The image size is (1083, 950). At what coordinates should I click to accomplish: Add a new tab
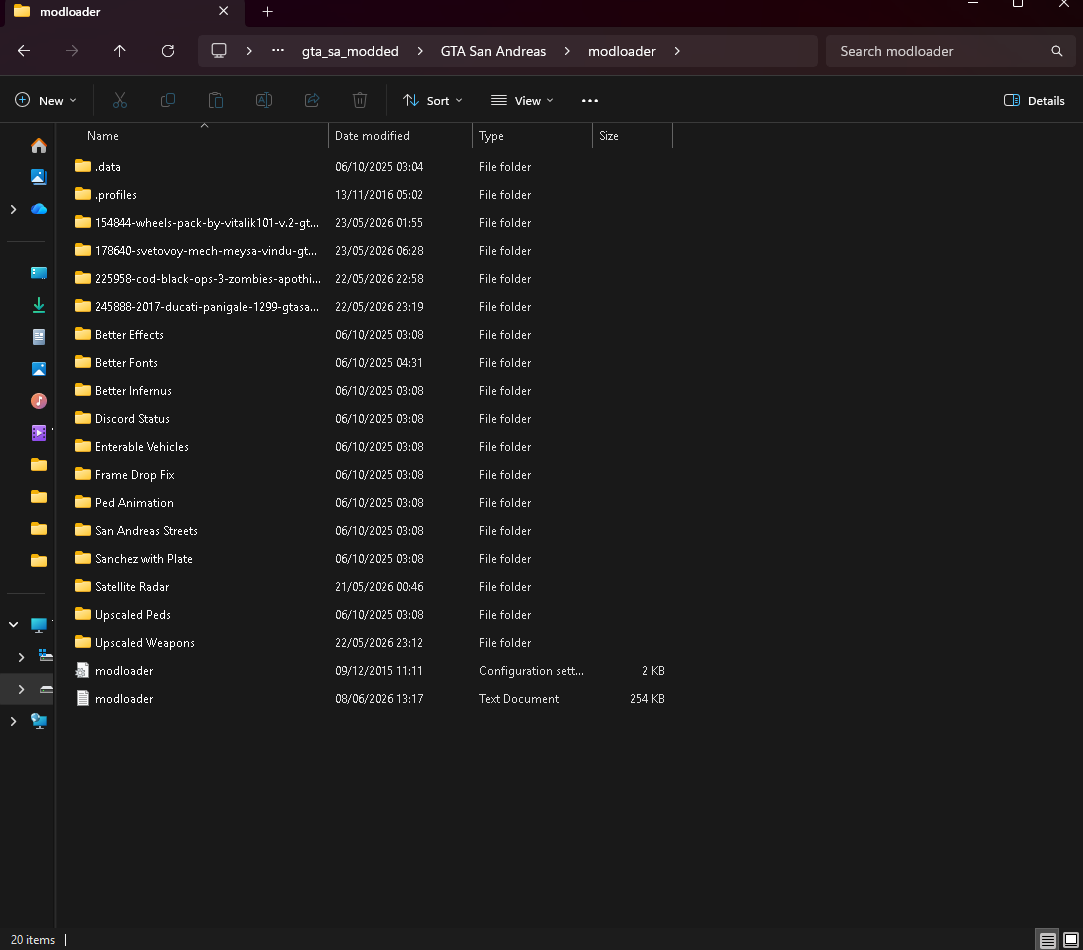267,12
